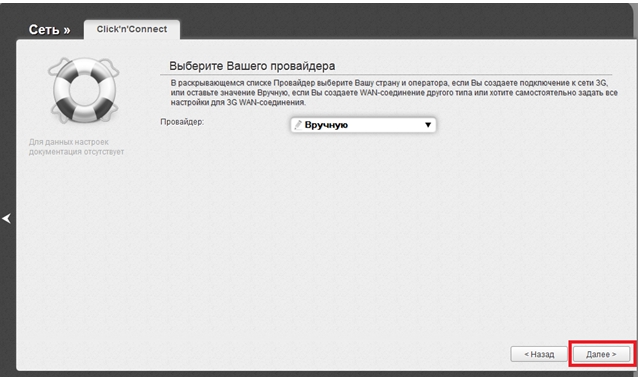Switch to the Click'n'Connect tab
The image size is (640, 377).
point(131,29)
